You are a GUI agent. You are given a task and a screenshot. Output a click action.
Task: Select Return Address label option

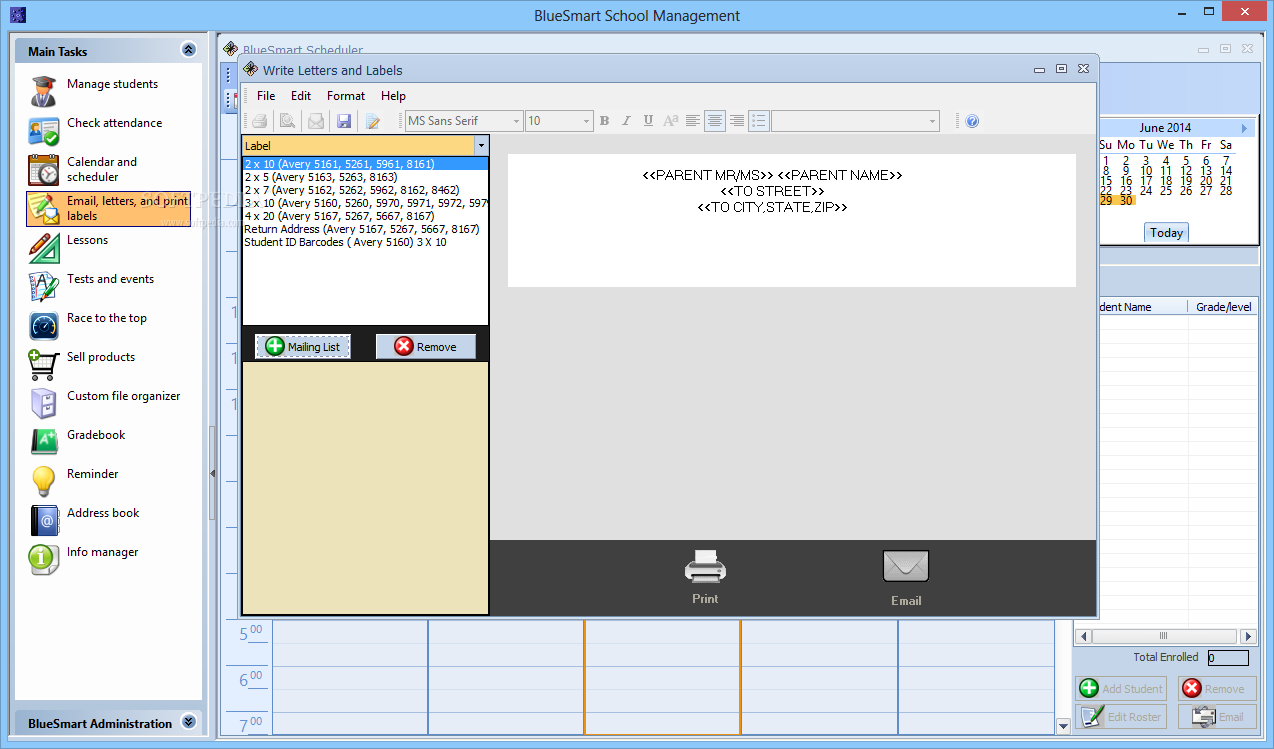tap(365, 229)
